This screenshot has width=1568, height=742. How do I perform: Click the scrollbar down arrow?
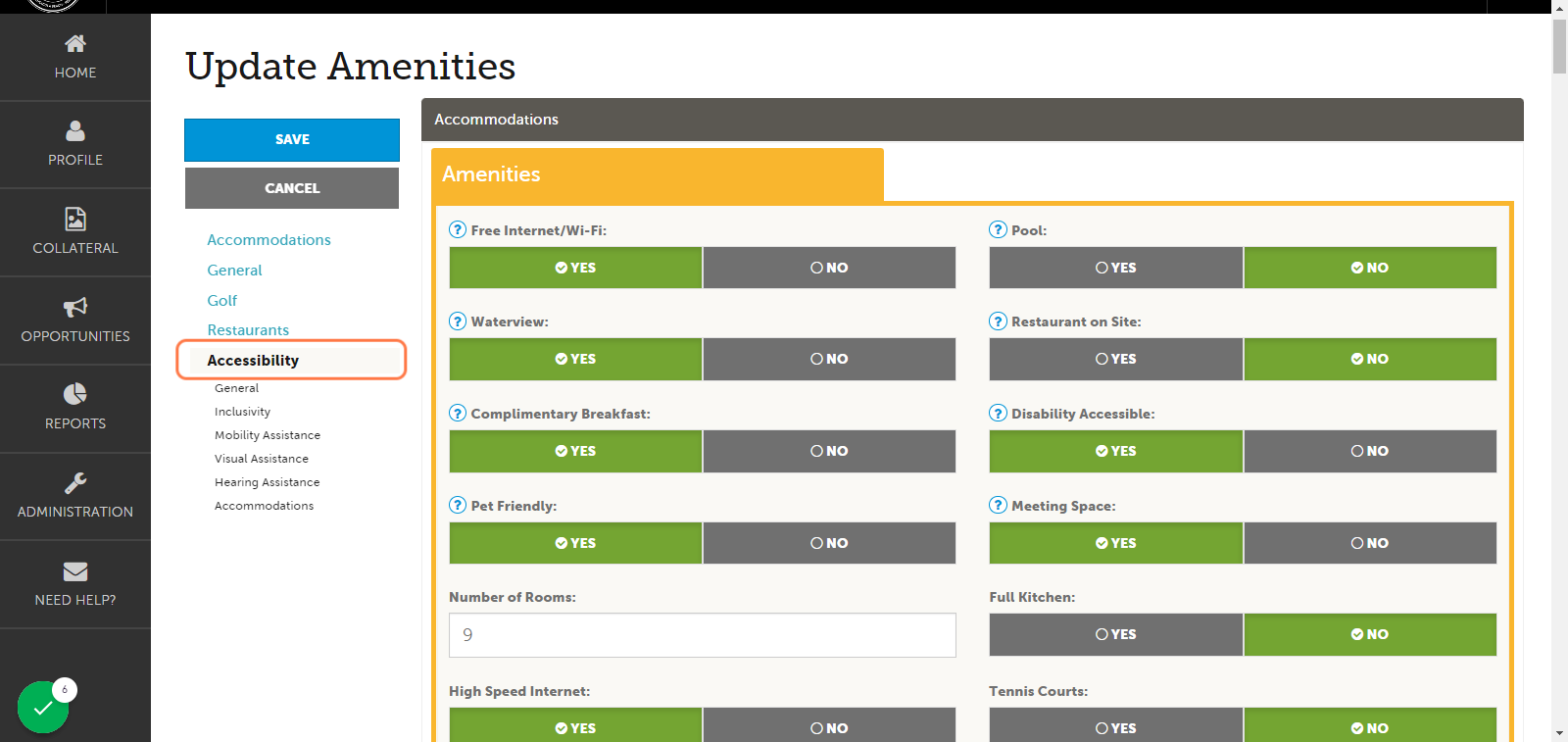pyautogui.click(x=1559, y=733)
